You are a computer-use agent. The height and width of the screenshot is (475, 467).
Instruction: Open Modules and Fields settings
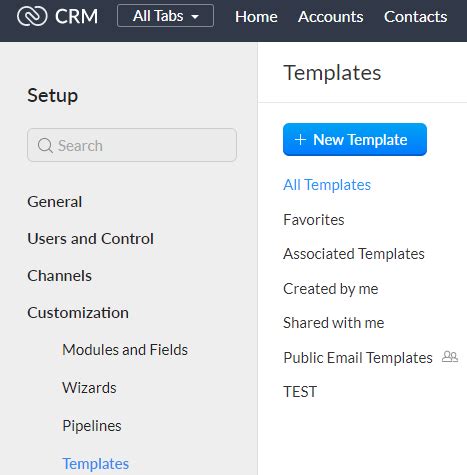pos(125,350)
